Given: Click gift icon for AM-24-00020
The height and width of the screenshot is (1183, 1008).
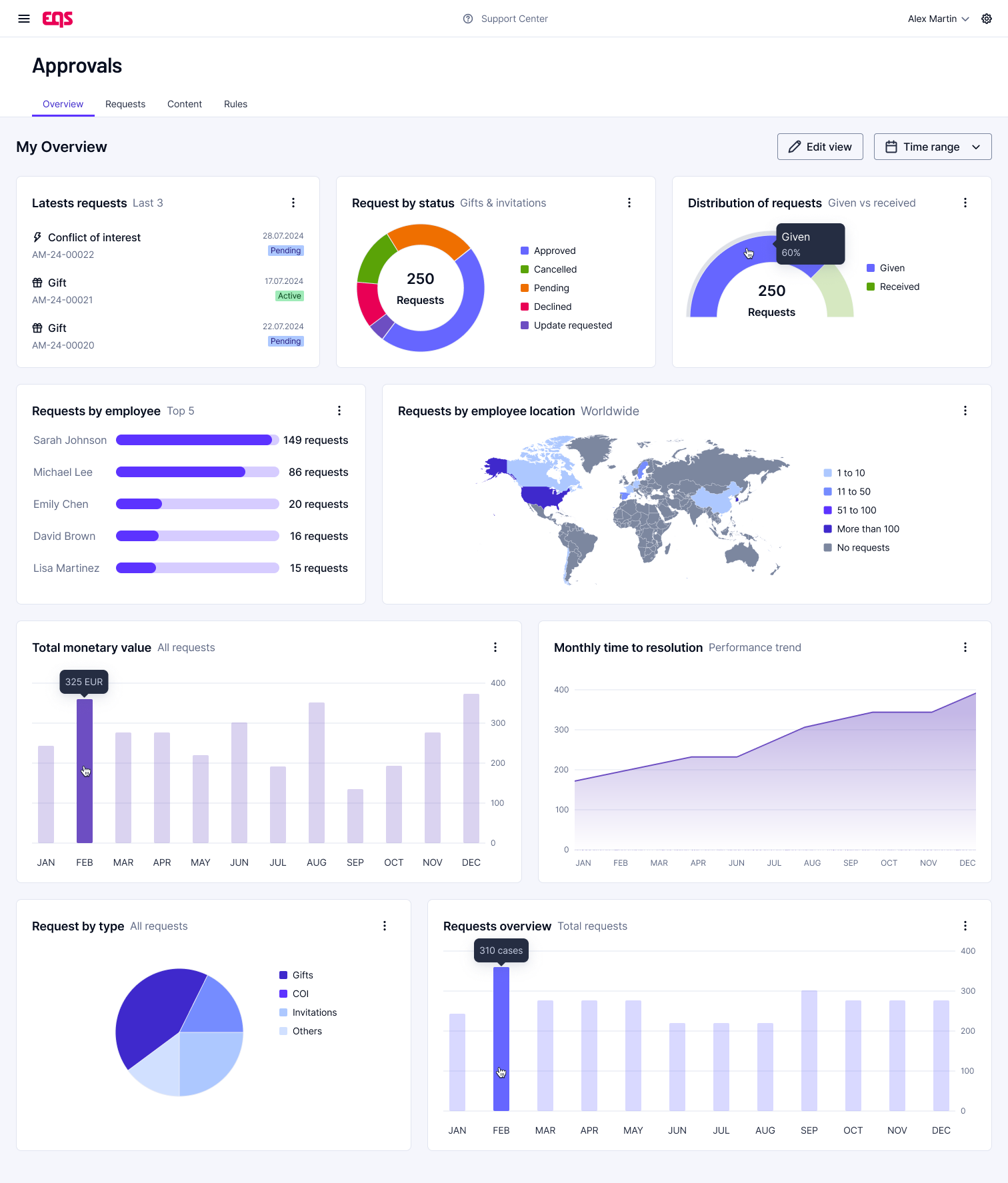Looking at the screenshot, I should [x=37, y=328].
